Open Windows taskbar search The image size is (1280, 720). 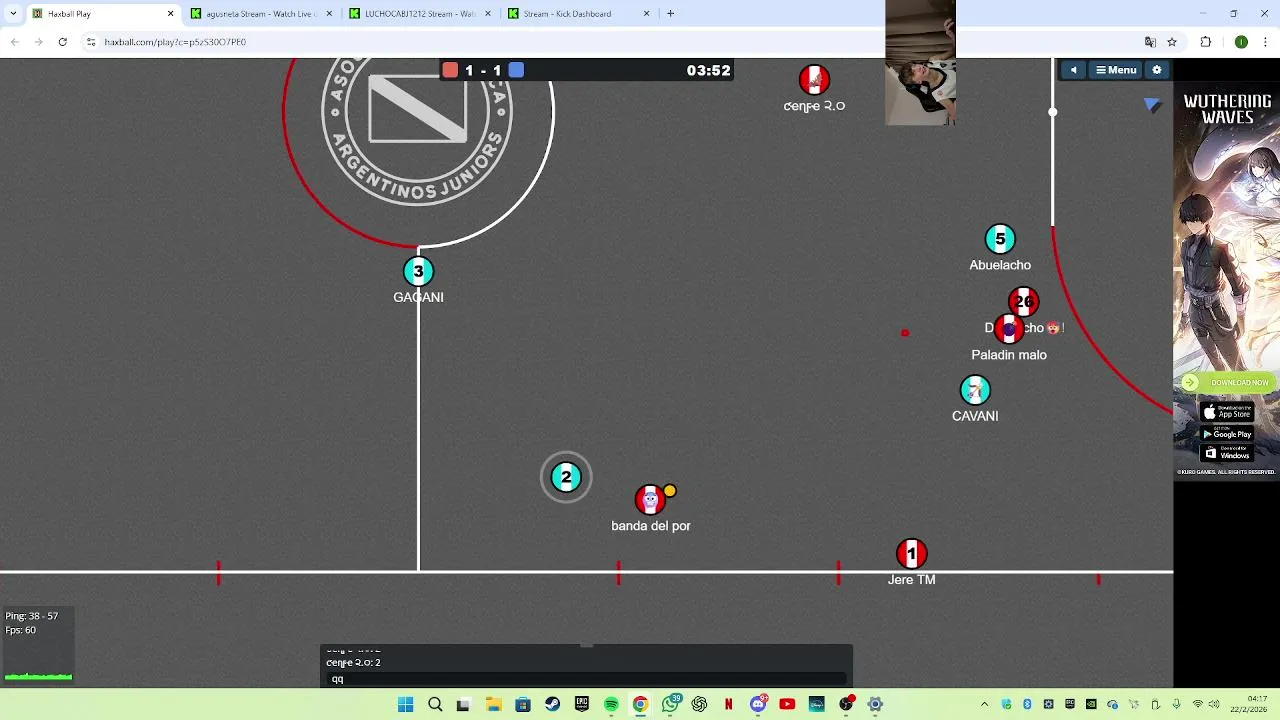point(435,704)
